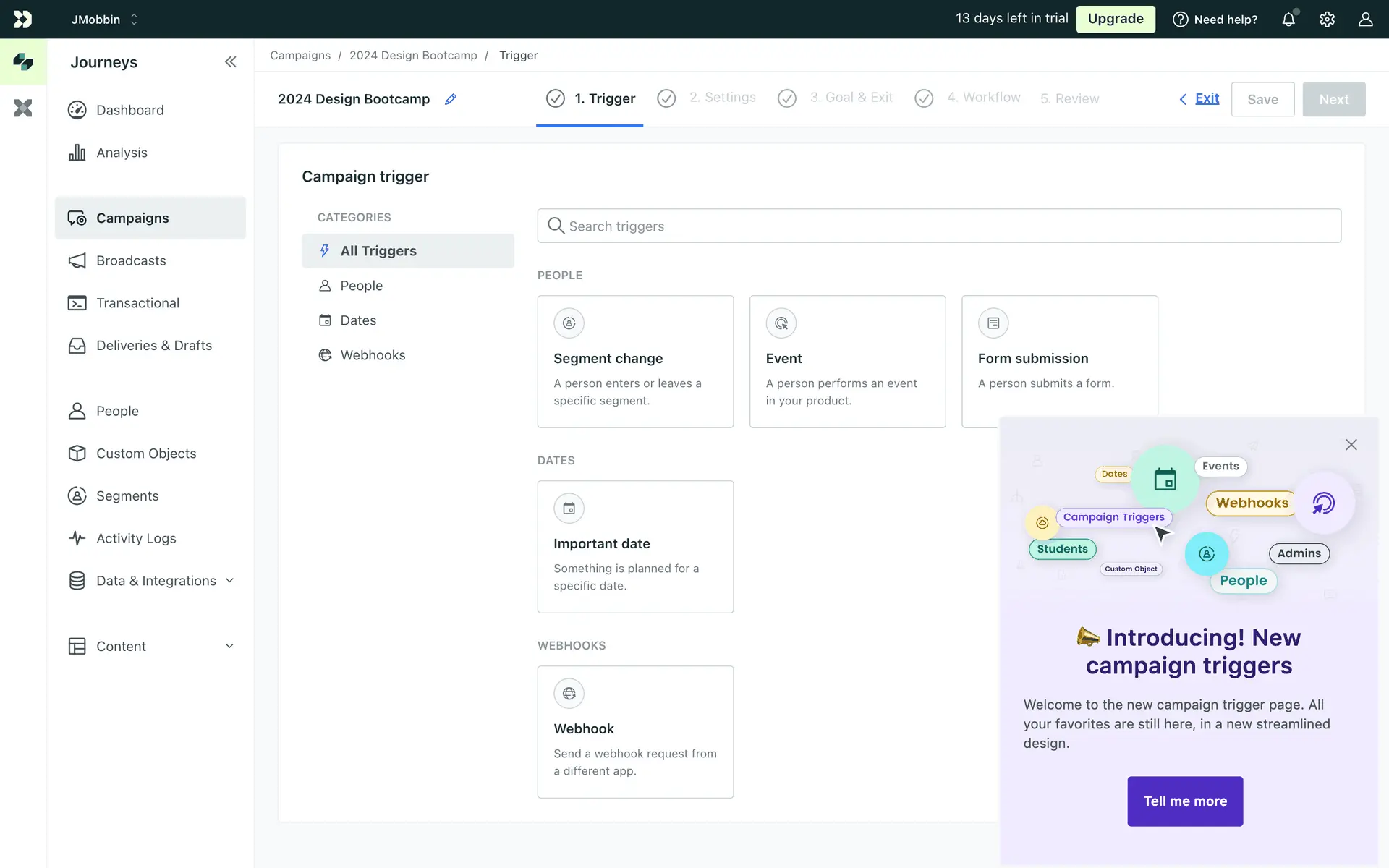1389x868 pixels.
Task: Click the Exit link
Action: tap(1206, 98)
